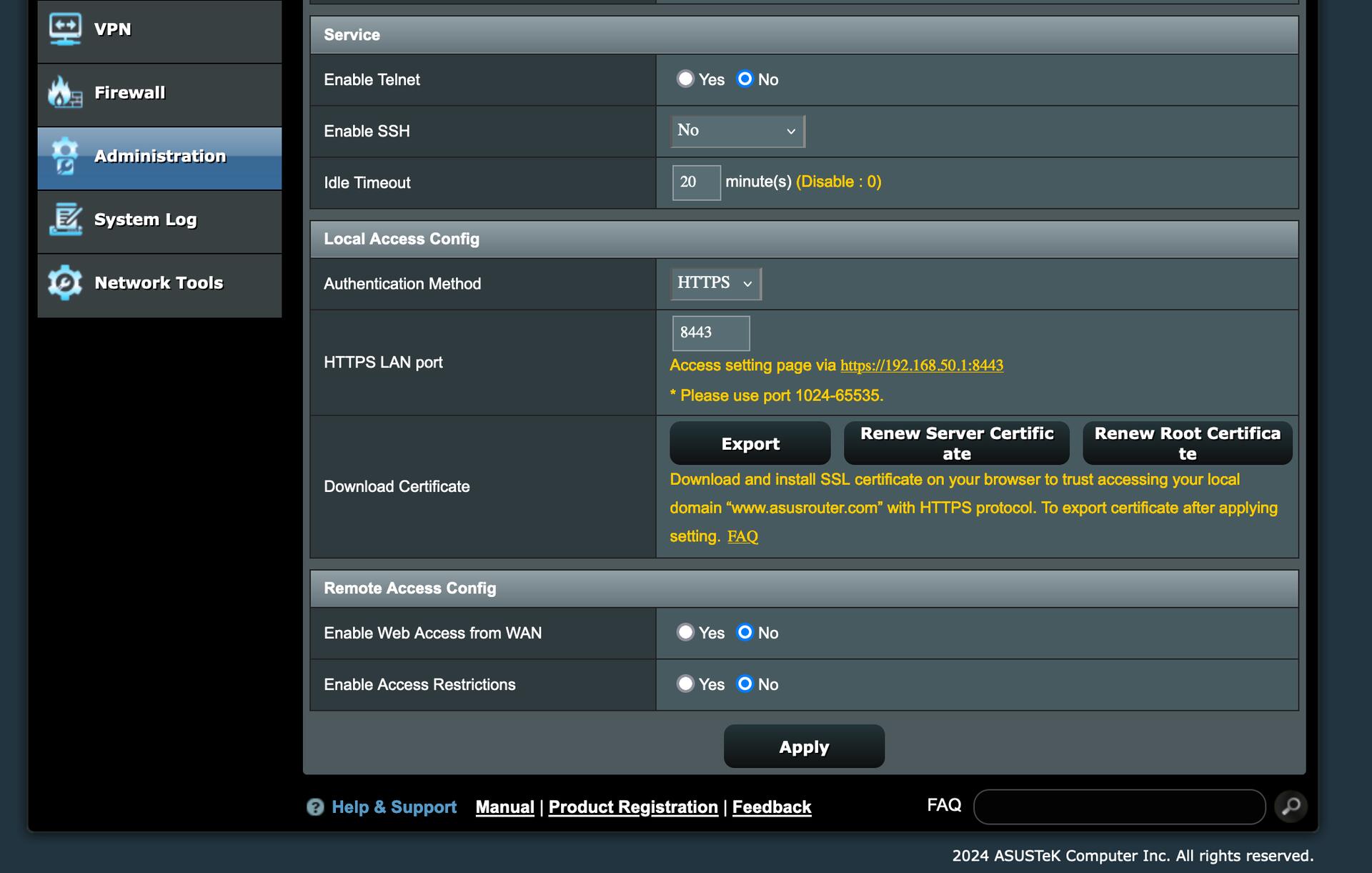
Task: Click the Firewall flame icon
Action: (x=65, y=92)
